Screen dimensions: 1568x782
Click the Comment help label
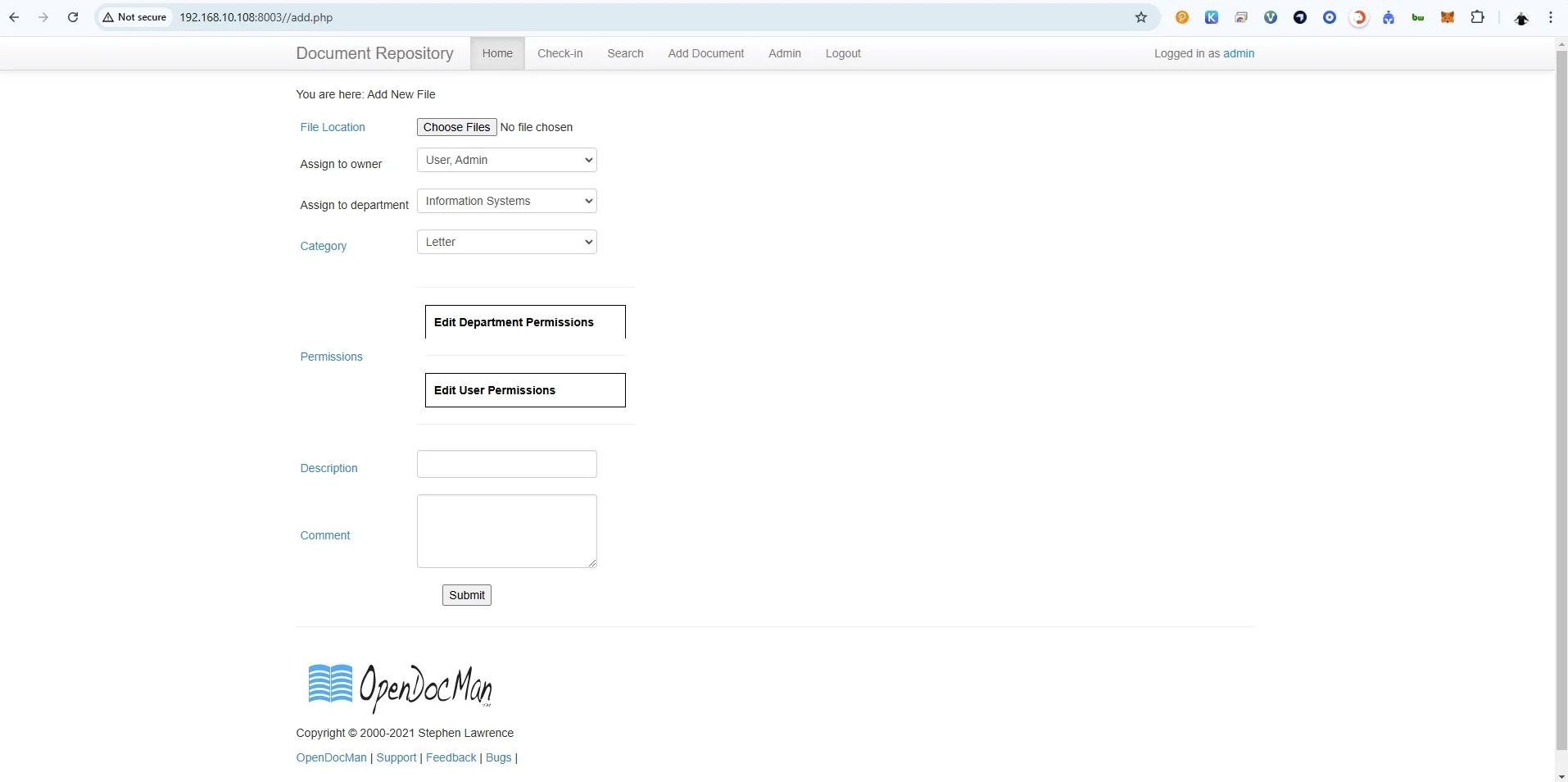coord(325,535)
